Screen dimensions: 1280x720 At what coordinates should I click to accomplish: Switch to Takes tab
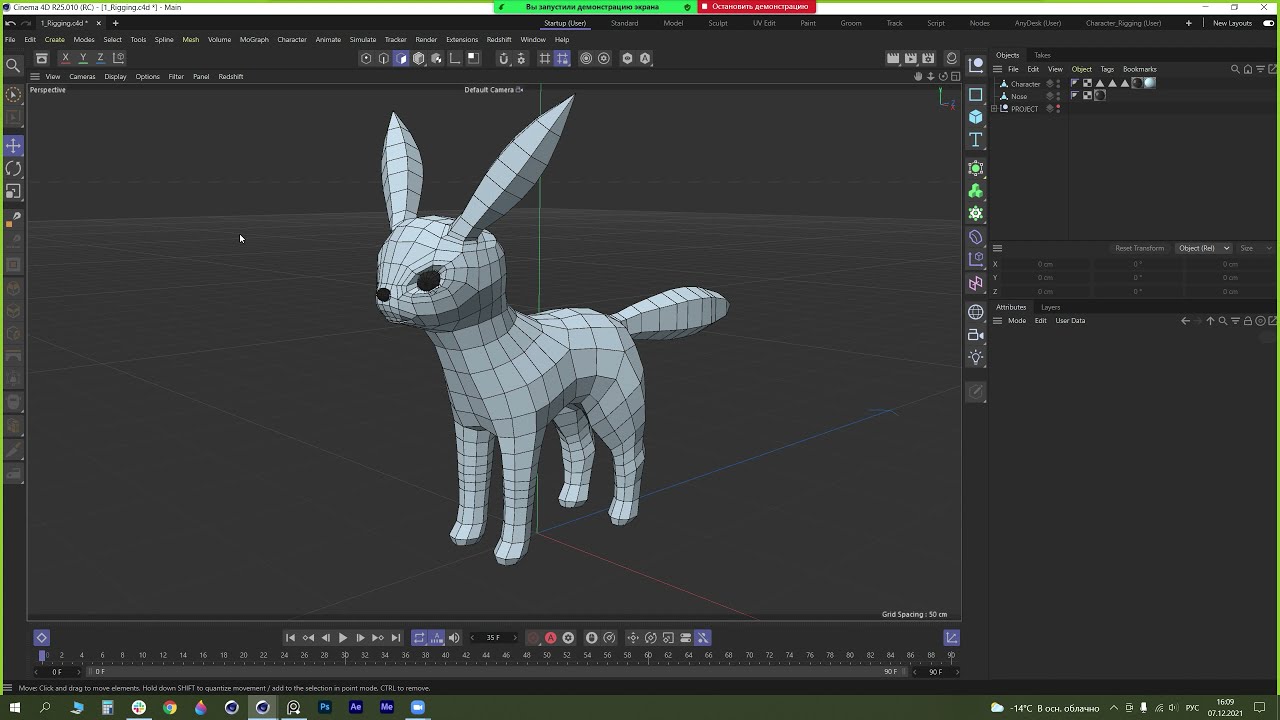1042,55
